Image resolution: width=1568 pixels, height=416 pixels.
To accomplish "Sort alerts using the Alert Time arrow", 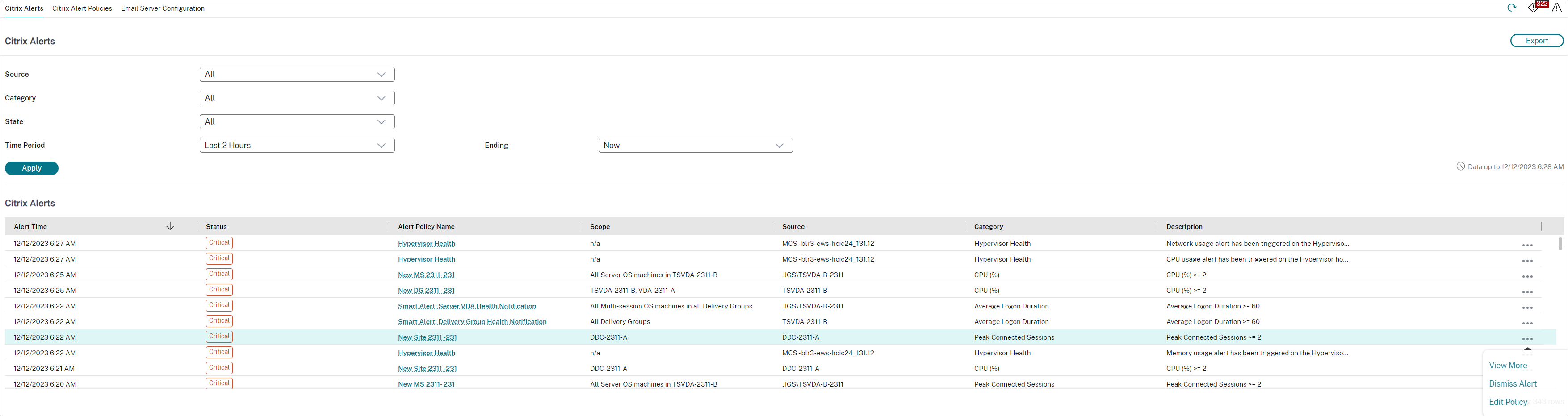I will [171, 226].
